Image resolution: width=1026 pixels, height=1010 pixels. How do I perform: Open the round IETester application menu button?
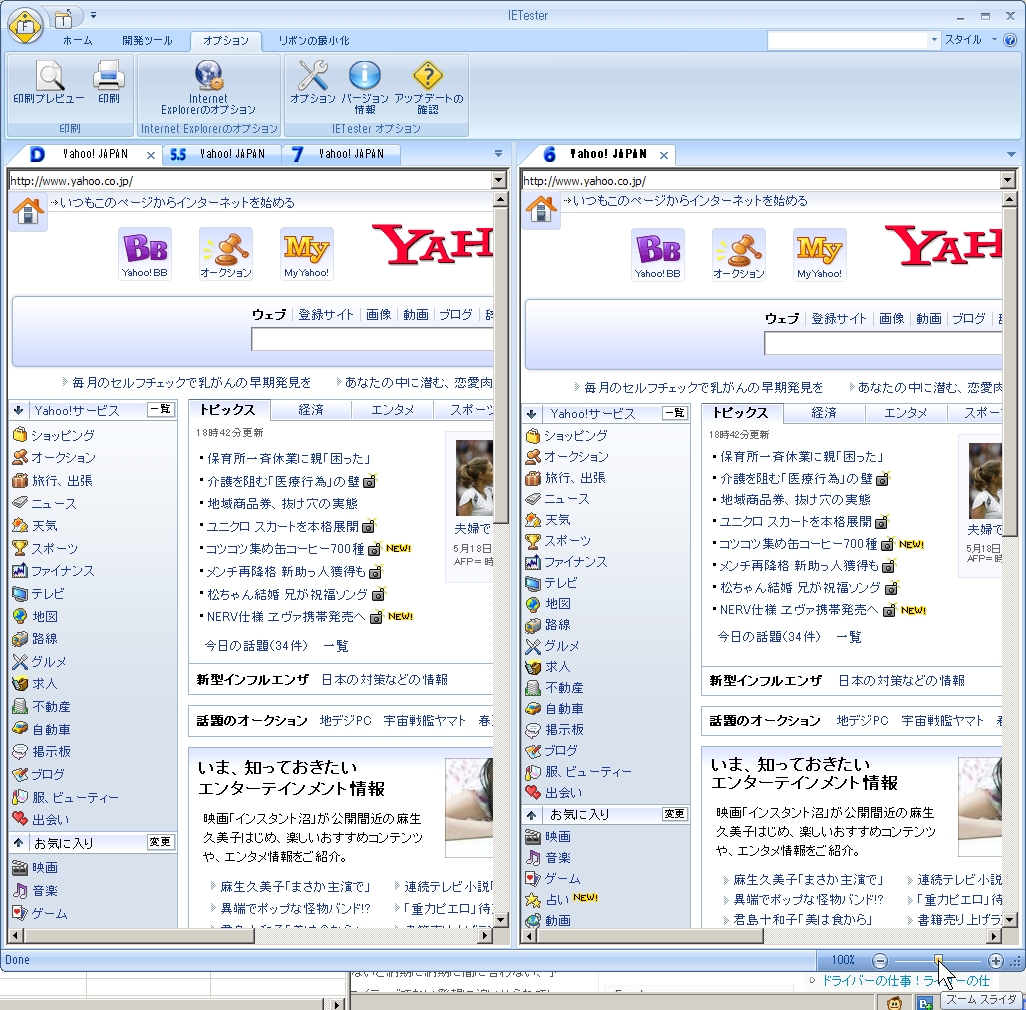[x=25, y=26]
